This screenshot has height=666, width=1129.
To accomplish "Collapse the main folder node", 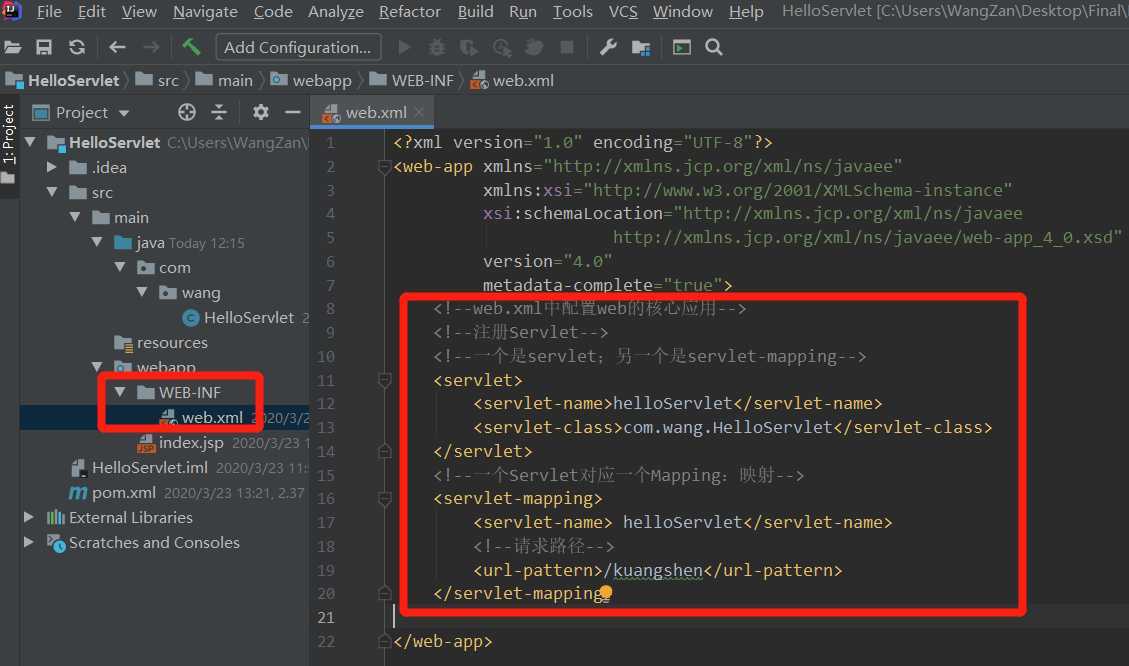I will (x=75, y=217).
